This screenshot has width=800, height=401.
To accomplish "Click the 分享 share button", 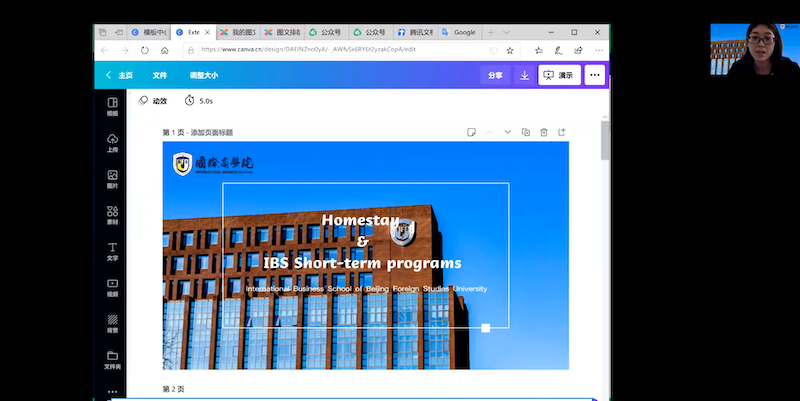I will pos(495,75).
